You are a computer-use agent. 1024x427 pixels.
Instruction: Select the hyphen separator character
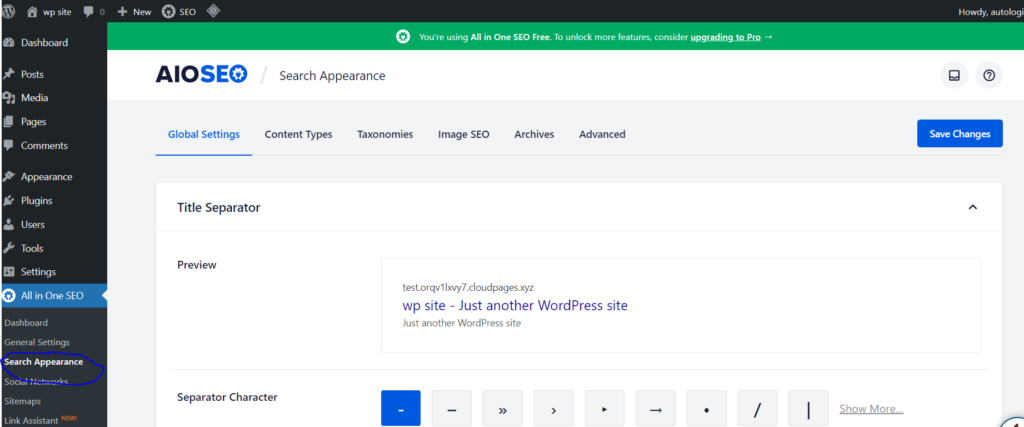[x=400, y=408]
